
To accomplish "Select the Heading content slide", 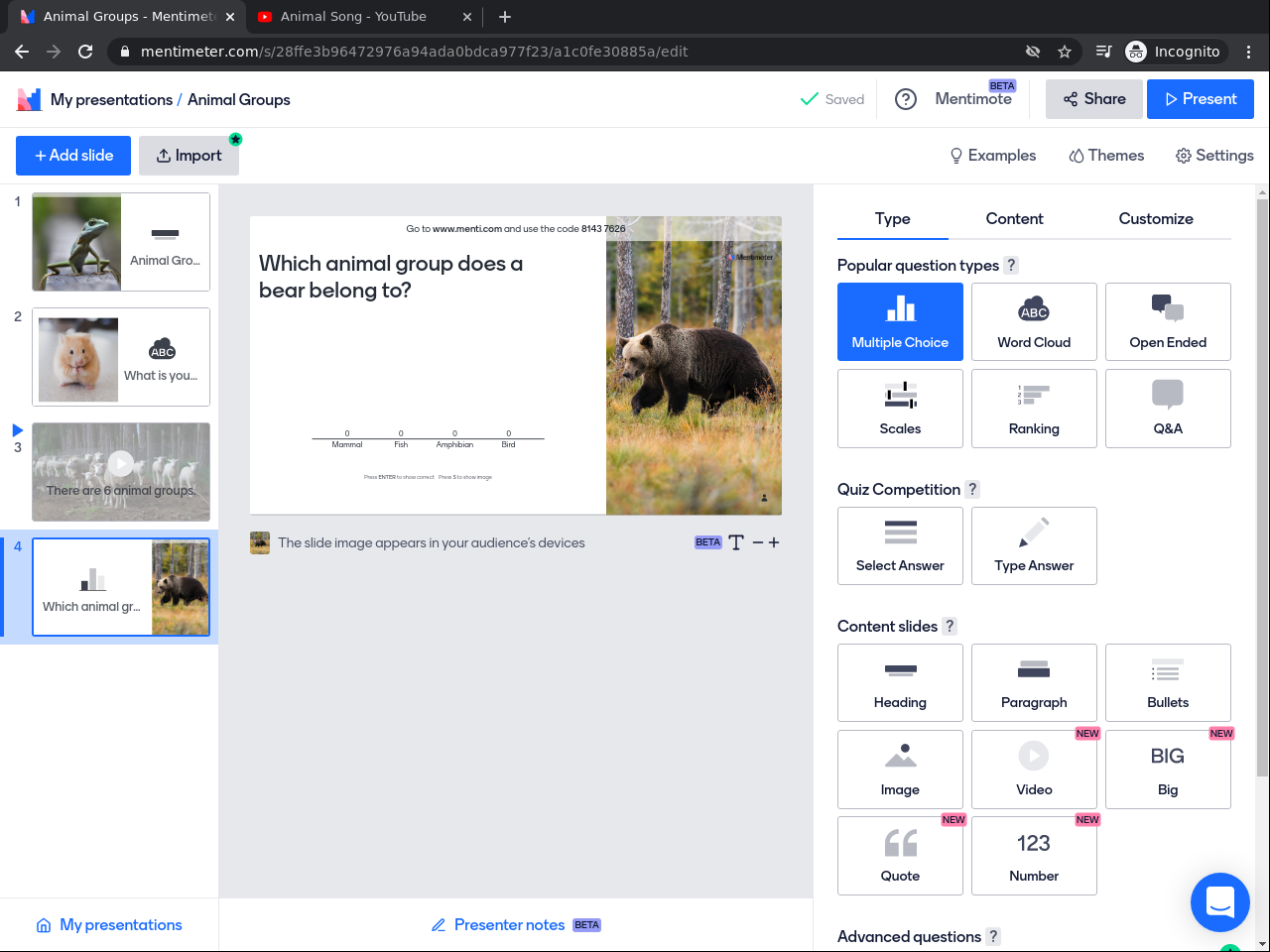I will (900, 682).
